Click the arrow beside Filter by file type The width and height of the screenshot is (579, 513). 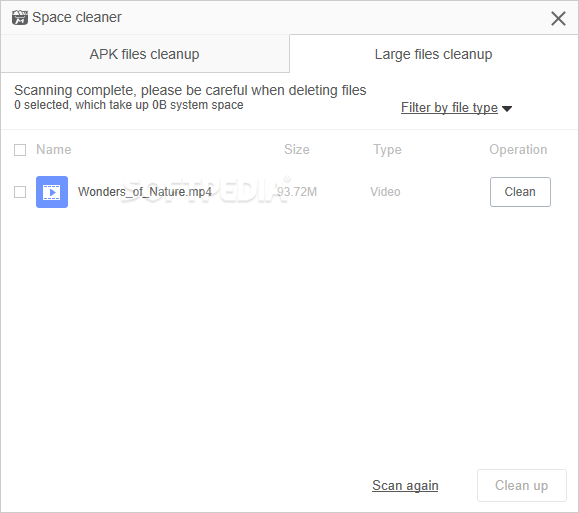507,109
